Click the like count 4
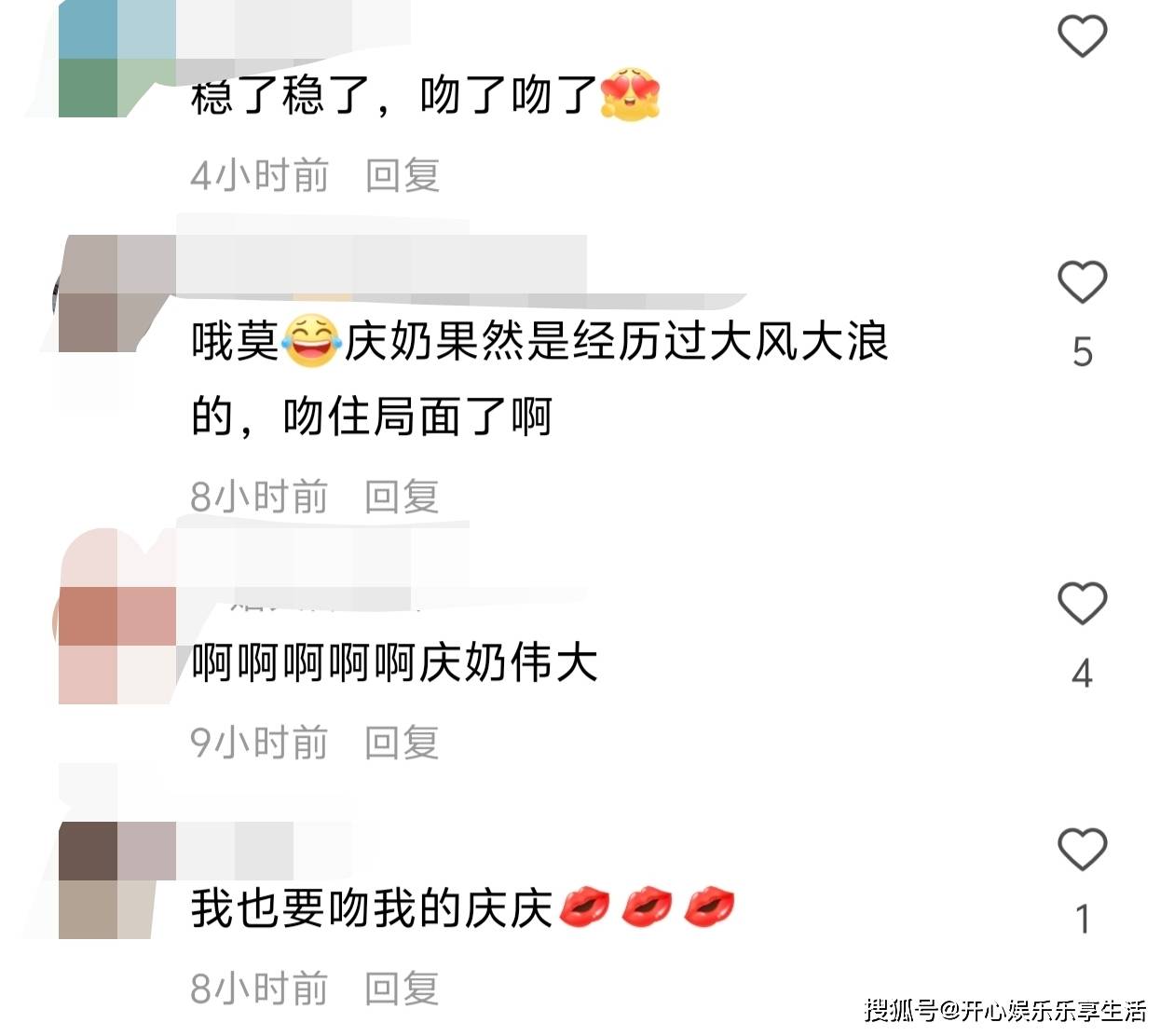1174x1036 pixels. point(1082,673)
